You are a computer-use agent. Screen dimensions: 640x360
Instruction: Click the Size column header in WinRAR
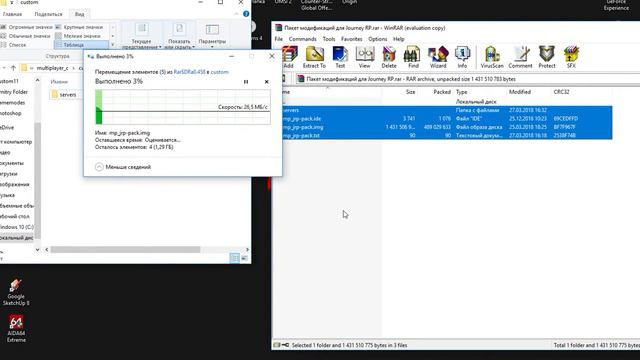point(411,92)
